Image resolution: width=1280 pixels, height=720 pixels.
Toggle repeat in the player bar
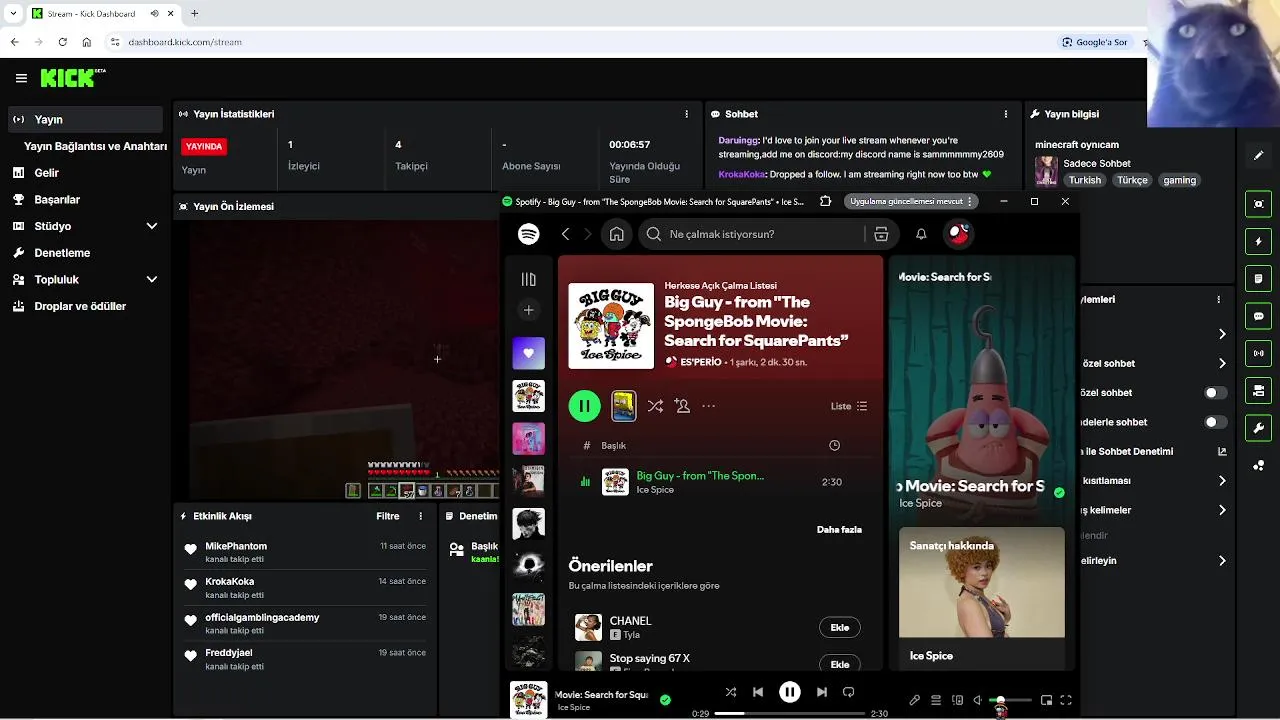[849, 692]
